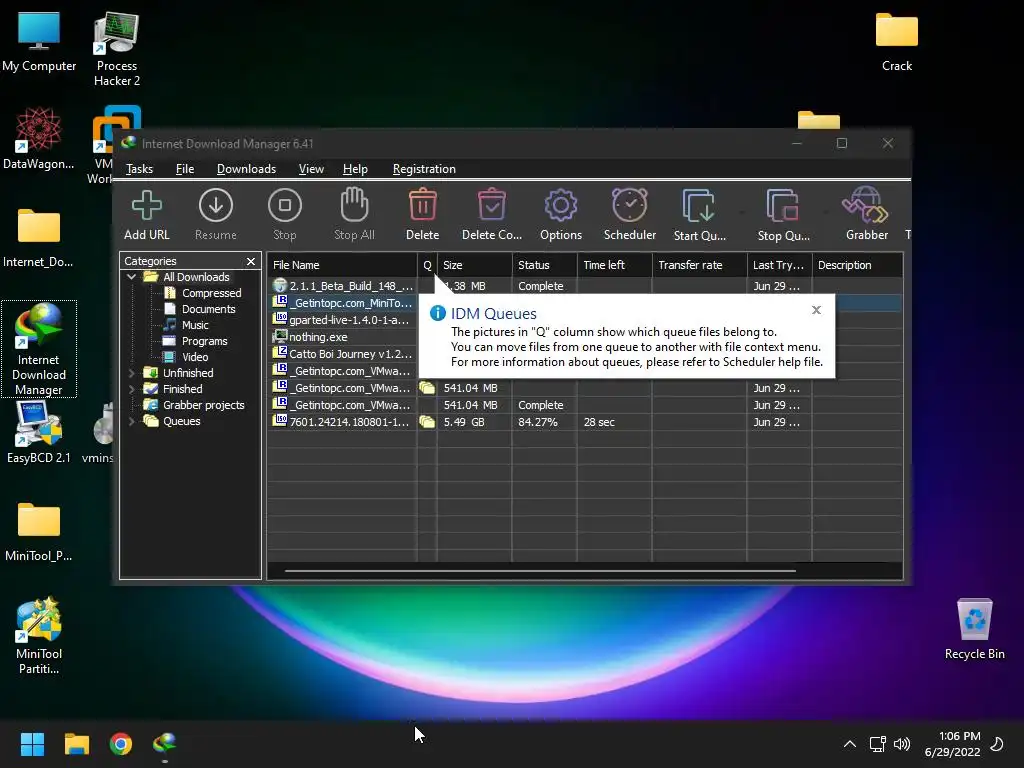Click the Stop Queue icon

[783, 206]
